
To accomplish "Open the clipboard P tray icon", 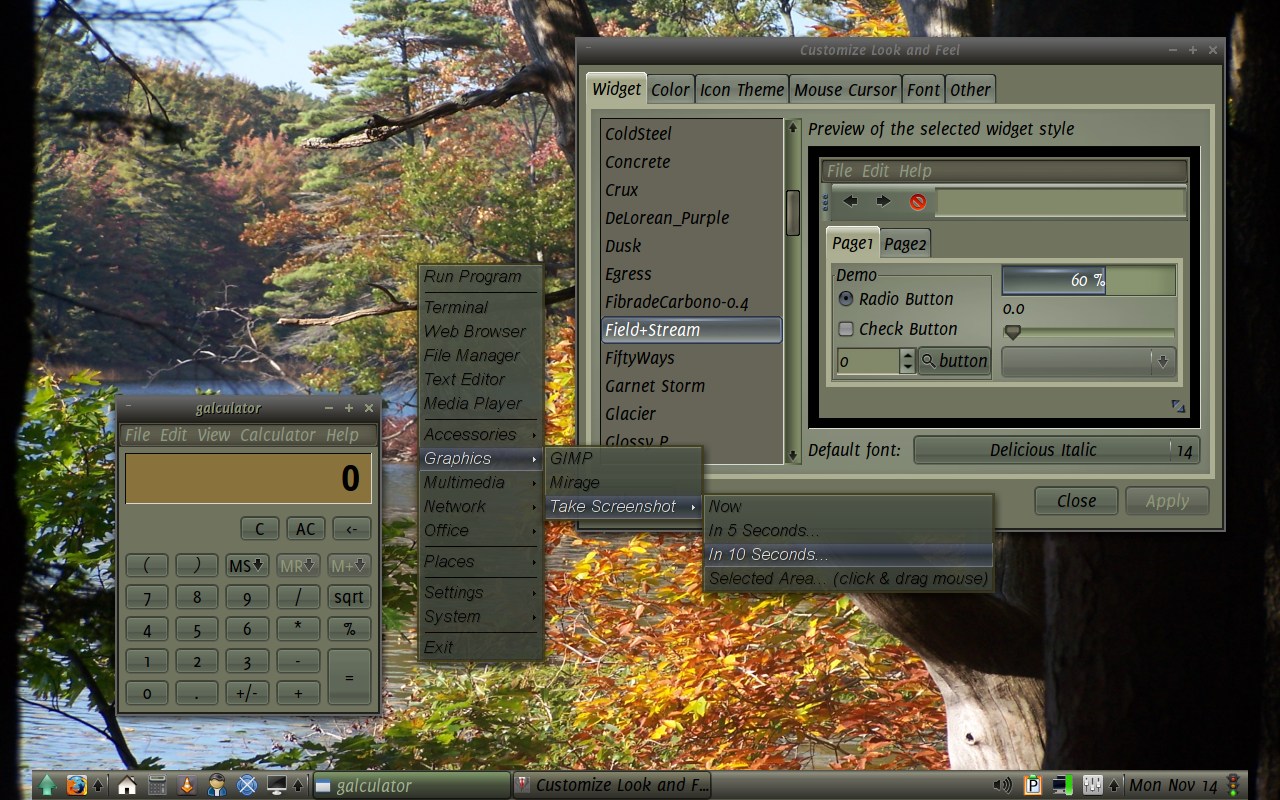I will tap(1033, 785).
